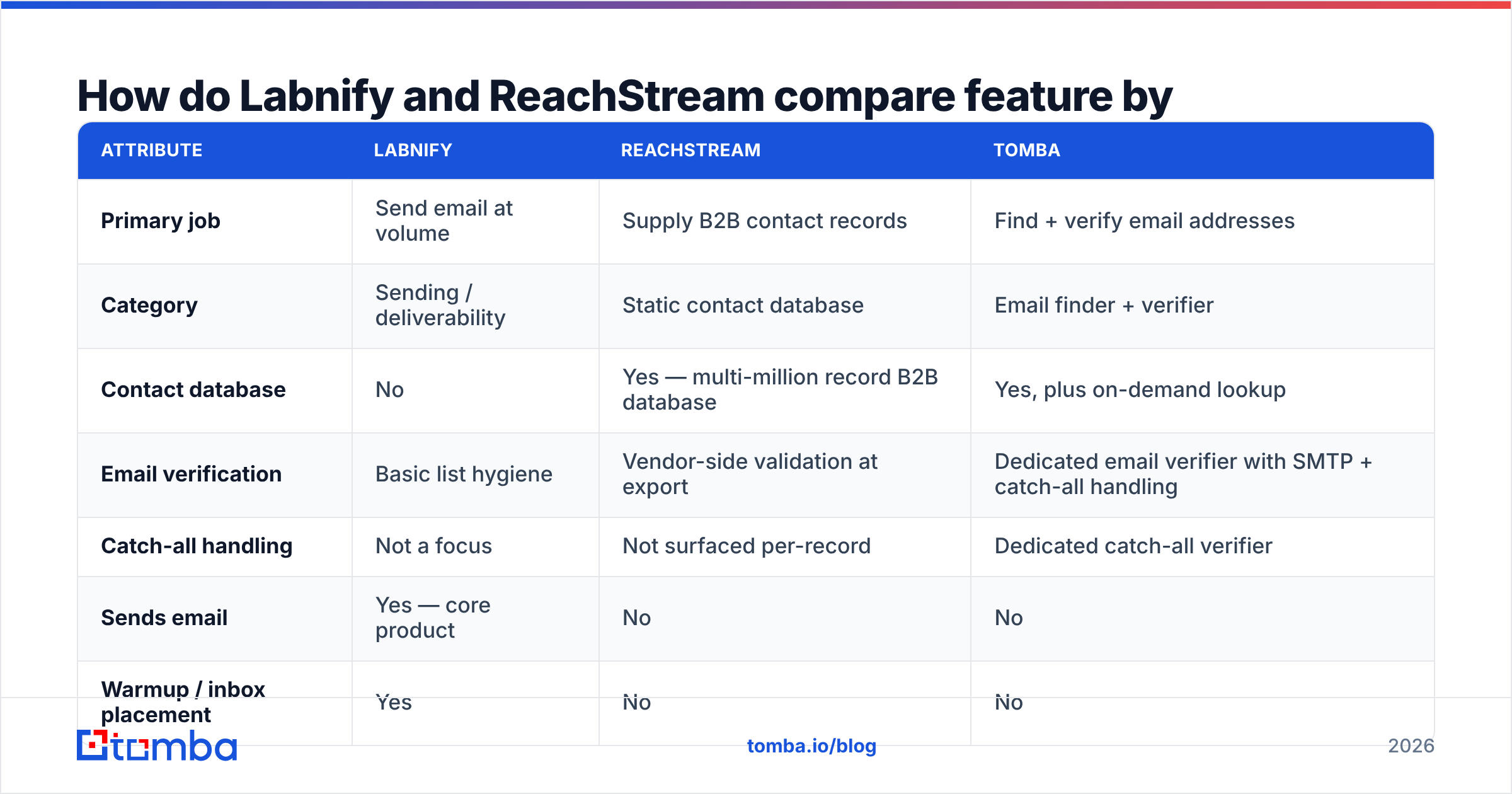The width and height of the screenshot is (1512, 794).
Task: Click 'Dedicated email verifier with SMTP' cell
Action: [1183, 474]
